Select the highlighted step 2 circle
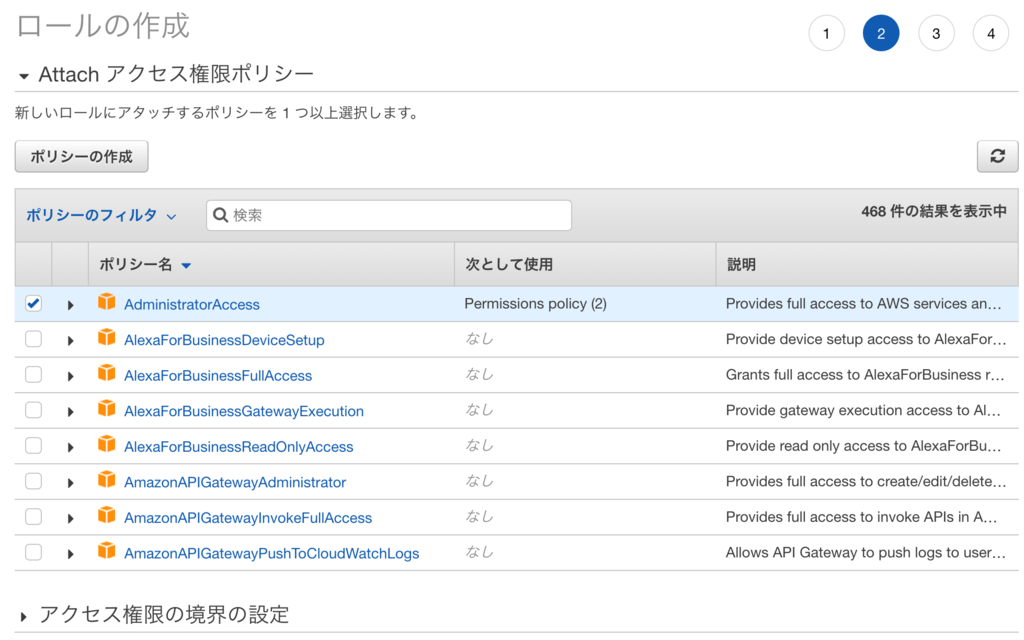The height and width of the screenshot is (640, 1024). pyautogui.click(x=881, y=33)
